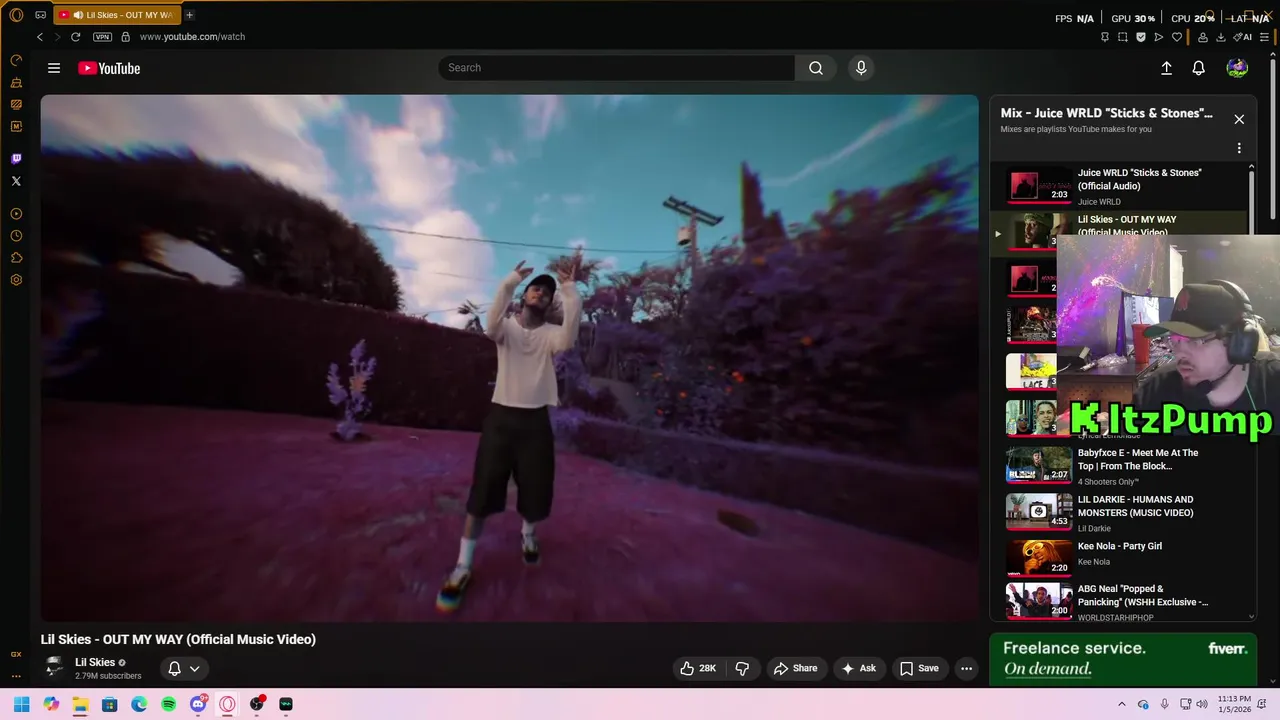Click the Share button under the video
This screenshot has height=720, width=1280.
(x=795, y=668)
